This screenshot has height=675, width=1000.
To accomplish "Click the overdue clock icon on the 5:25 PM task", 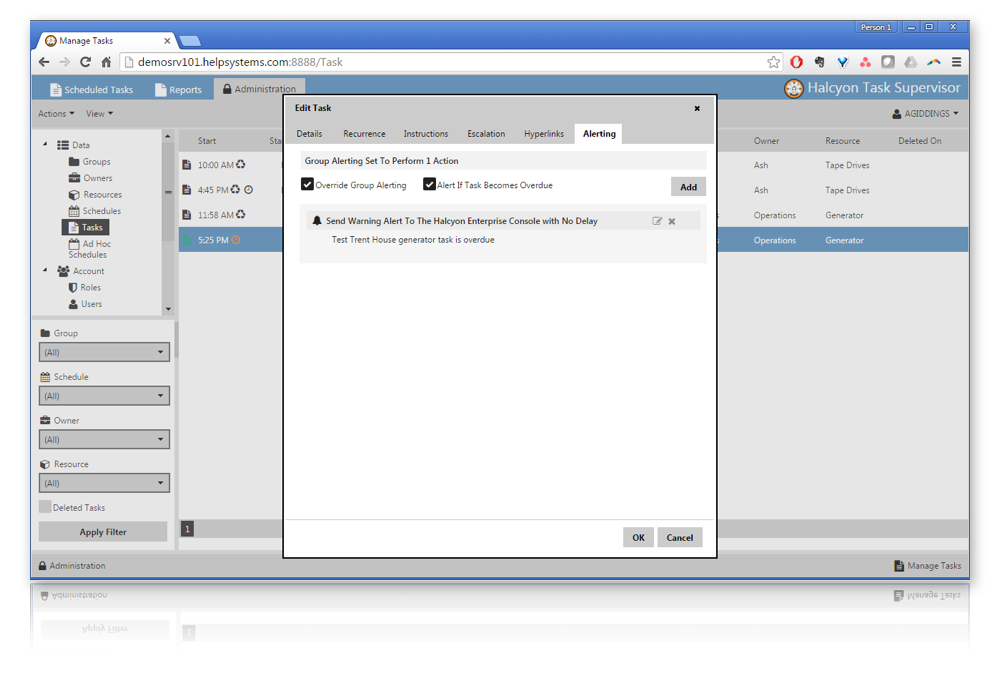I will (x=235, y=240).
